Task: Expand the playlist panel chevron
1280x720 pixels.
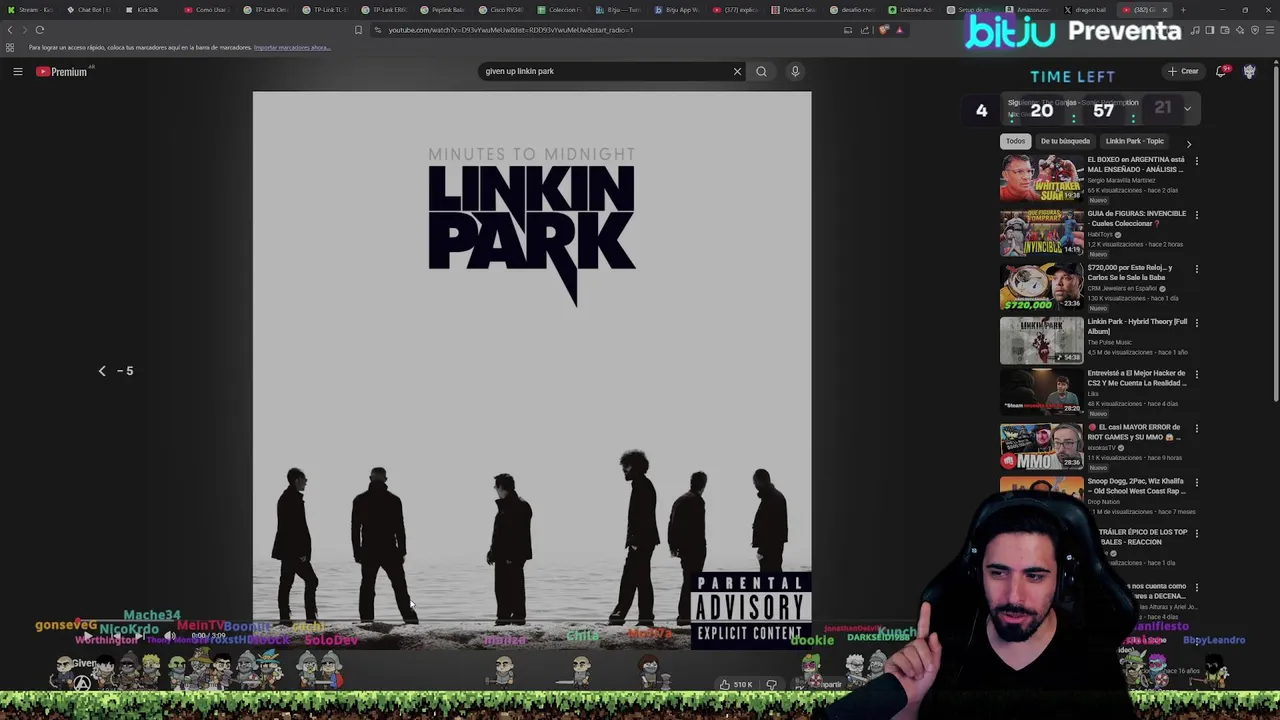Action: (1187, 108)
